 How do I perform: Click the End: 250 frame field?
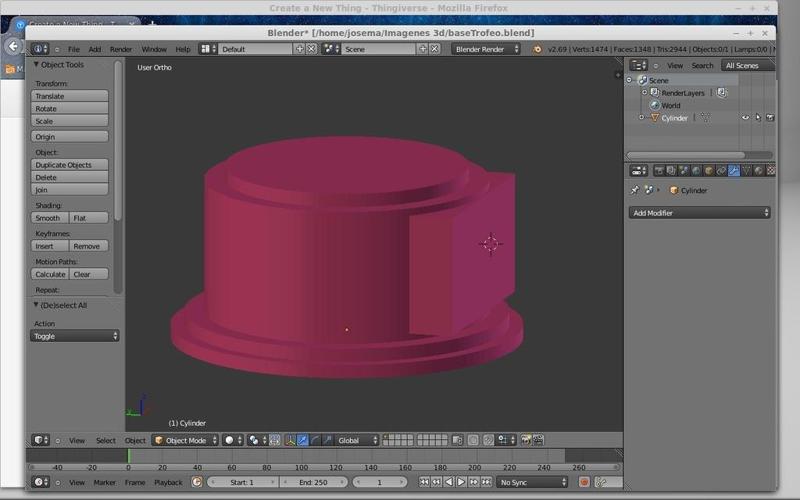(312, 482)
